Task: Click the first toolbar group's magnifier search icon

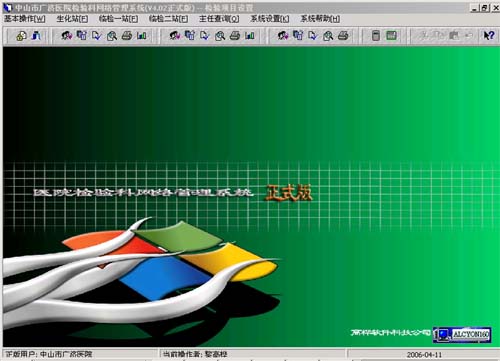Action: (112, 36)
